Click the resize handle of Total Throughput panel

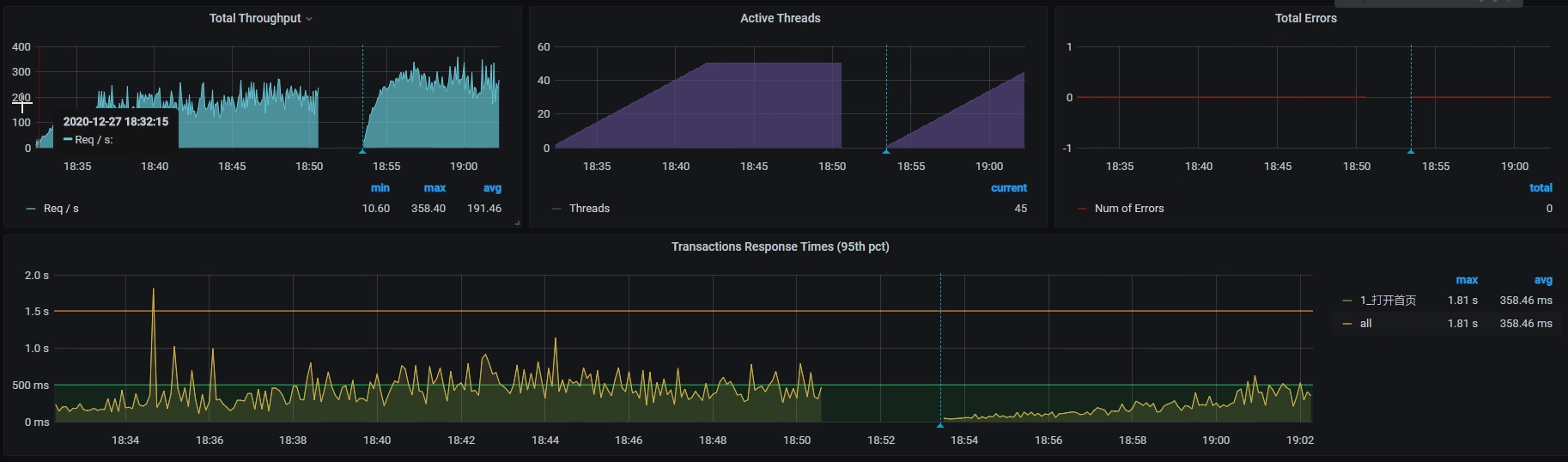(x=517, y=222)
